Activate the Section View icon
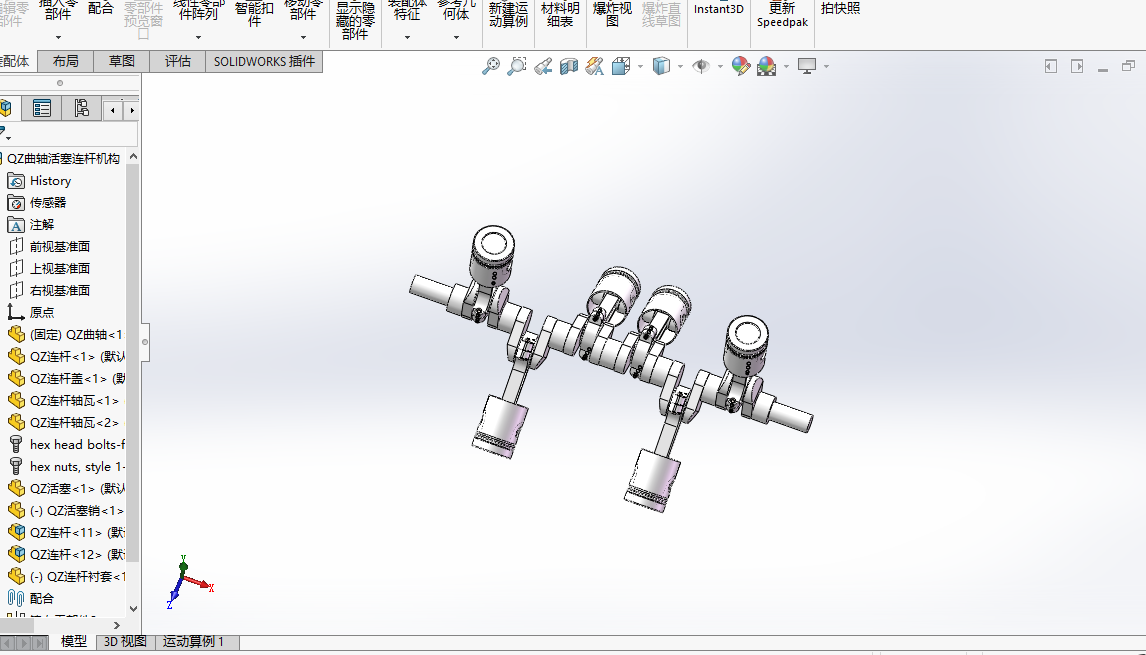The height and width of the screenshot is (655, 1146). point(569,66)
